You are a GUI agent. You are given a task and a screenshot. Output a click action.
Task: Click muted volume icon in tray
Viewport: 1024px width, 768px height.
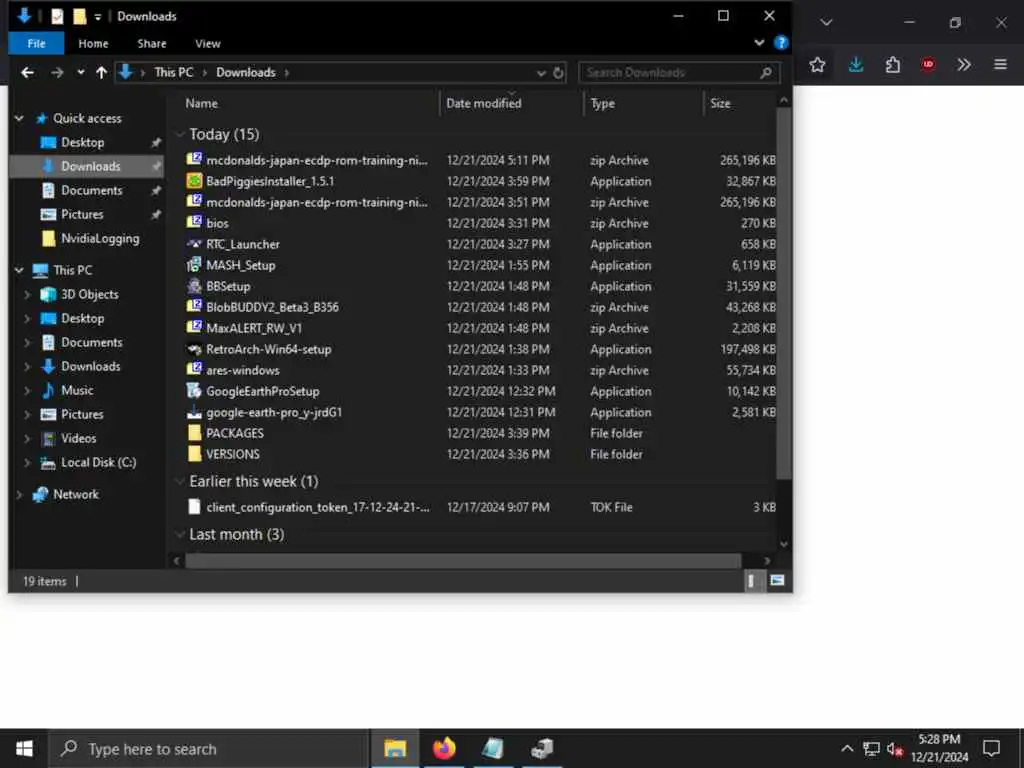point(895,748)
